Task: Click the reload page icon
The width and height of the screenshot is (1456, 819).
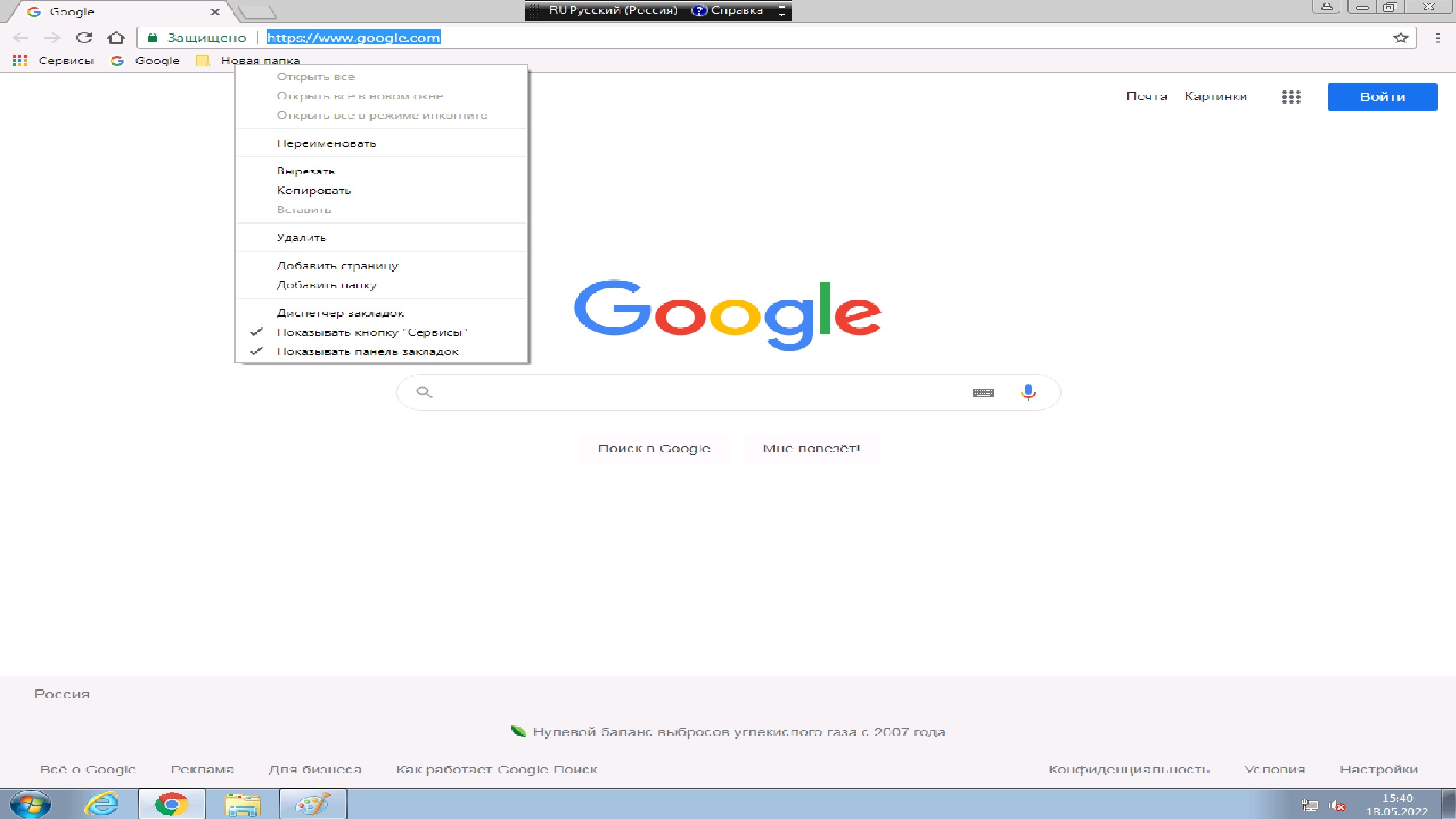Action: tap(84, 38)
